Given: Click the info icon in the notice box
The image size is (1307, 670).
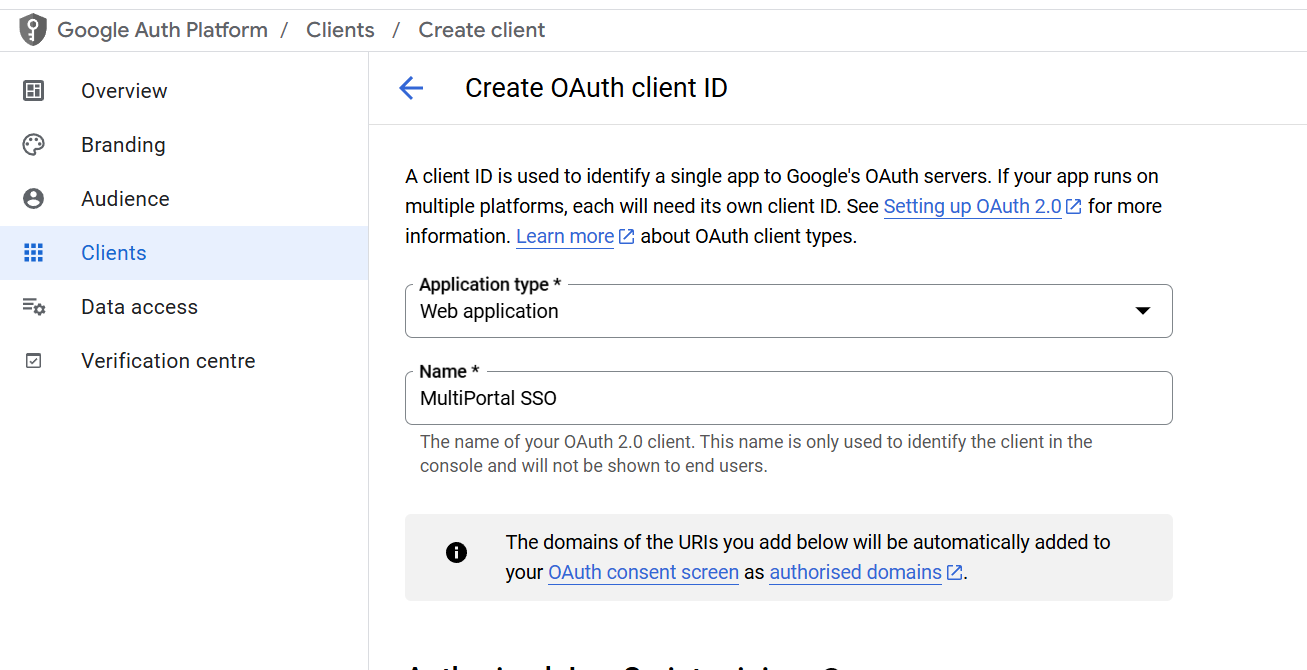Looking at the screenshot, I should point(456,552).
